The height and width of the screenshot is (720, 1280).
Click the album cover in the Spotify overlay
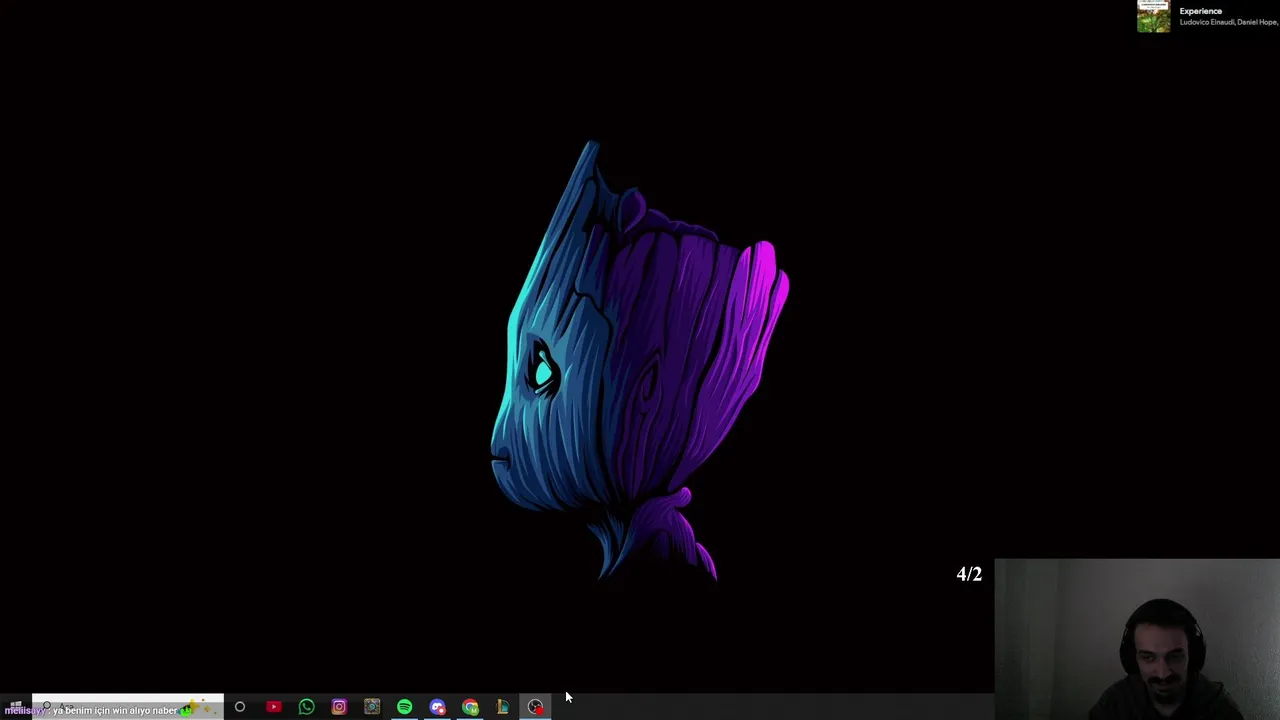pyautogui.click(x=1153, y=16)
